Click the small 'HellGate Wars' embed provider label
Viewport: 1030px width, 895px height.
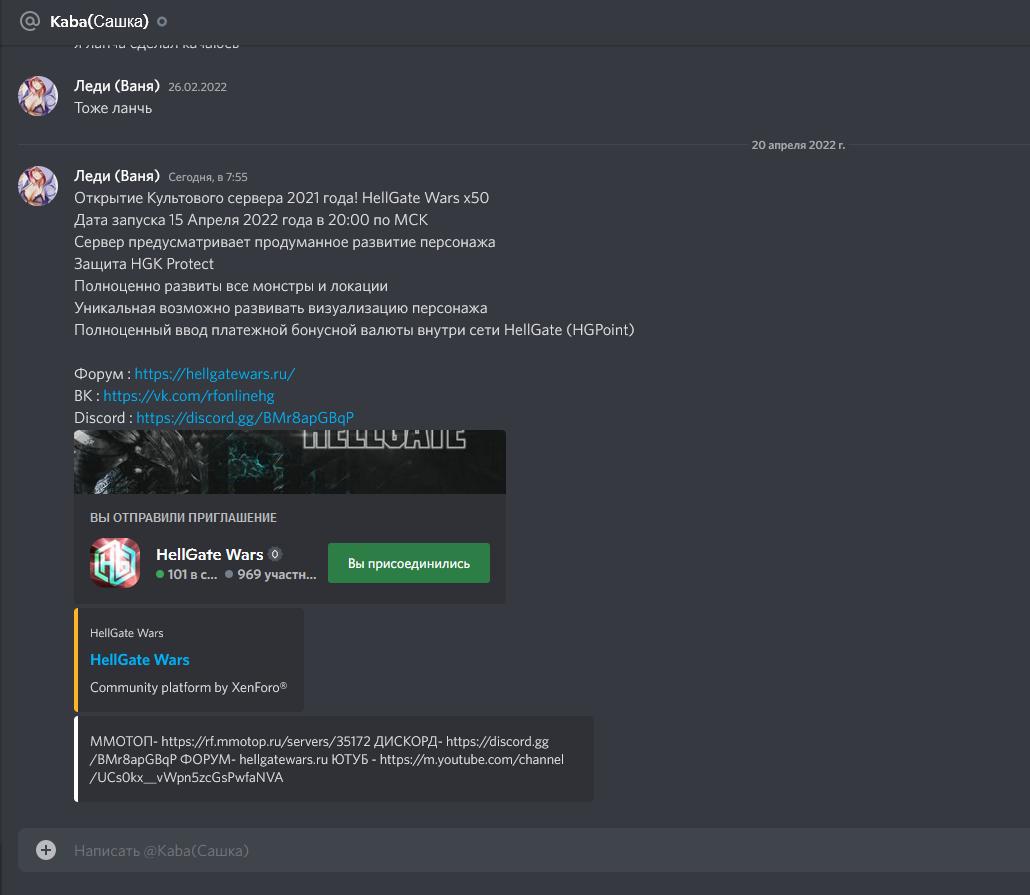[x=127, y=633]
